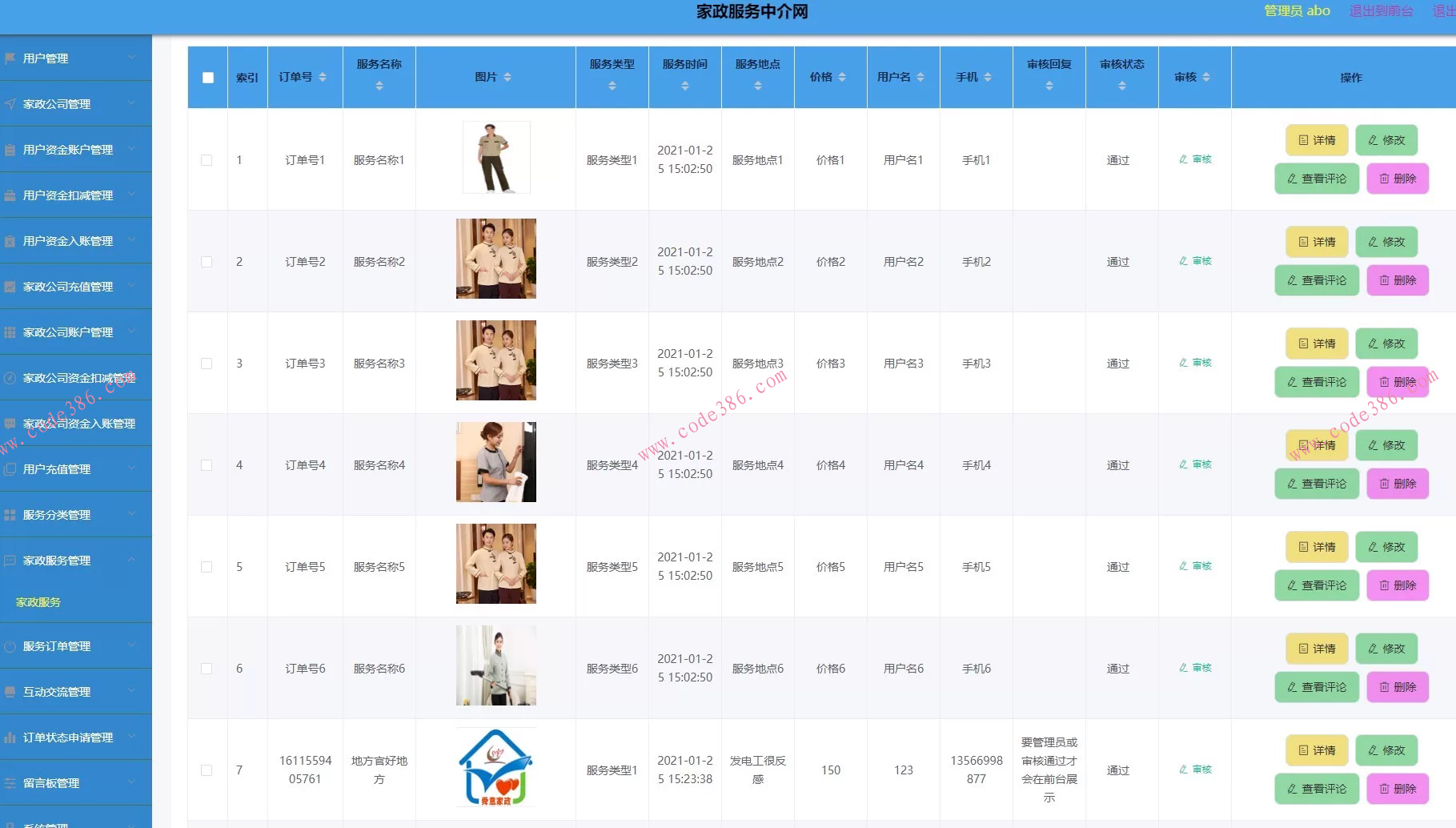Tick the checkbox for row 订单号3
1456x828 pixels.
[x=207, y=364]
